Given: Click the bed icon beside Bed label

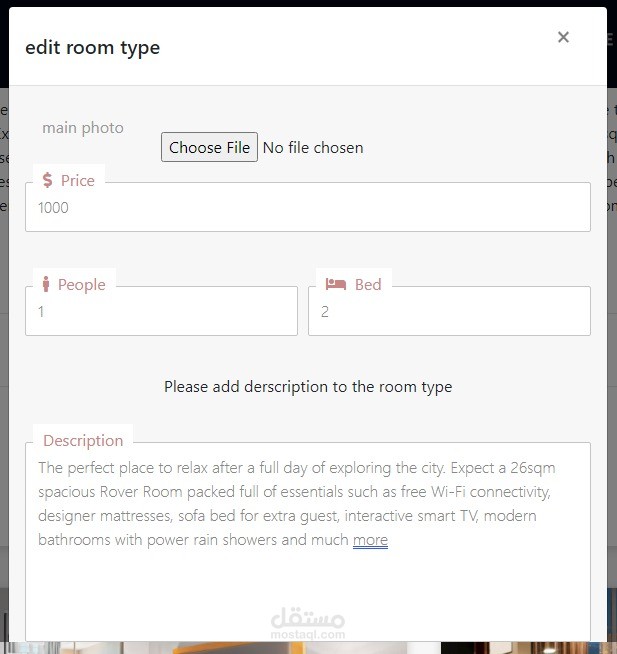Looking at the screenshot, I should 336,285.
